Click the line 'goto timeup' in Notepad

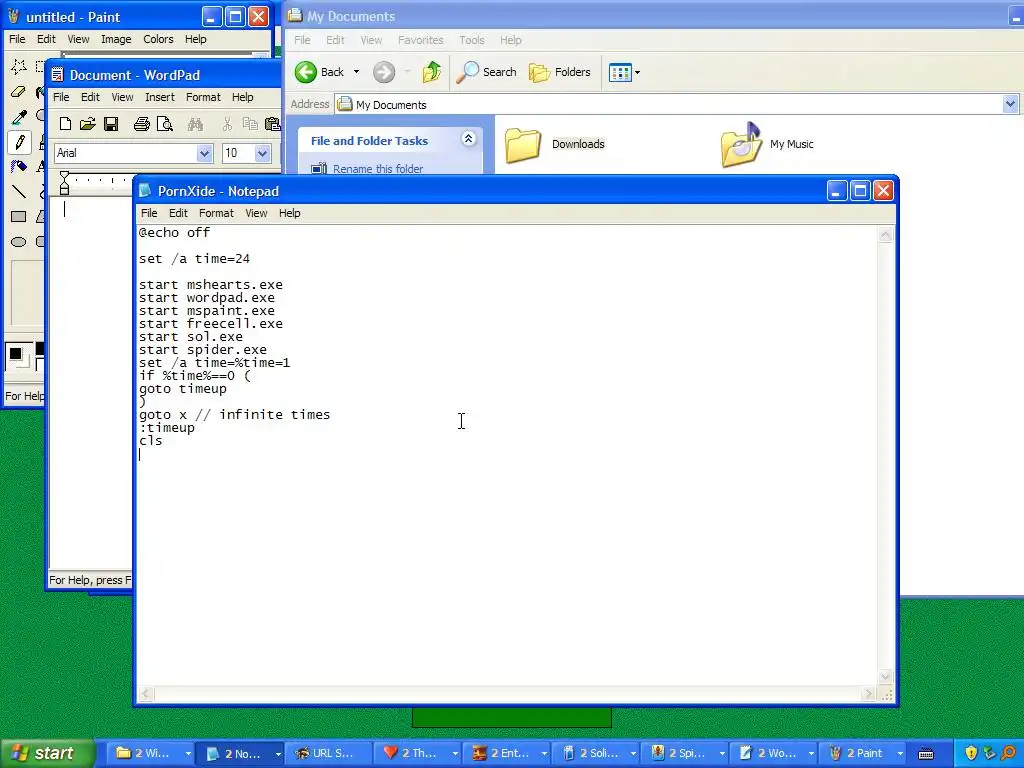(x=182, y=389)
